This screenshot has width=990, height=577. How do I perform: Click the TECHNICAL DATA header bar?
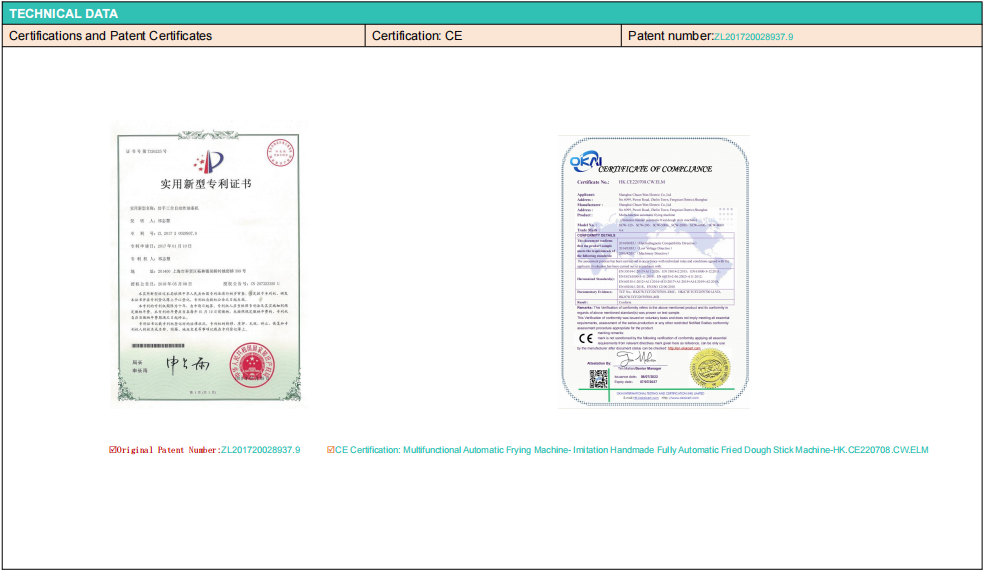(x=495, y=14)
